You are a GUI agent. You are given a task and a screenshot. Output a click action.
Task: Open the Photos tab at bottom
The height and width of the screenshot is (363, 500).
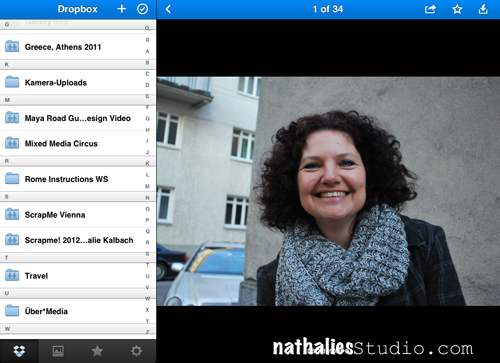[x=58, y=351]
